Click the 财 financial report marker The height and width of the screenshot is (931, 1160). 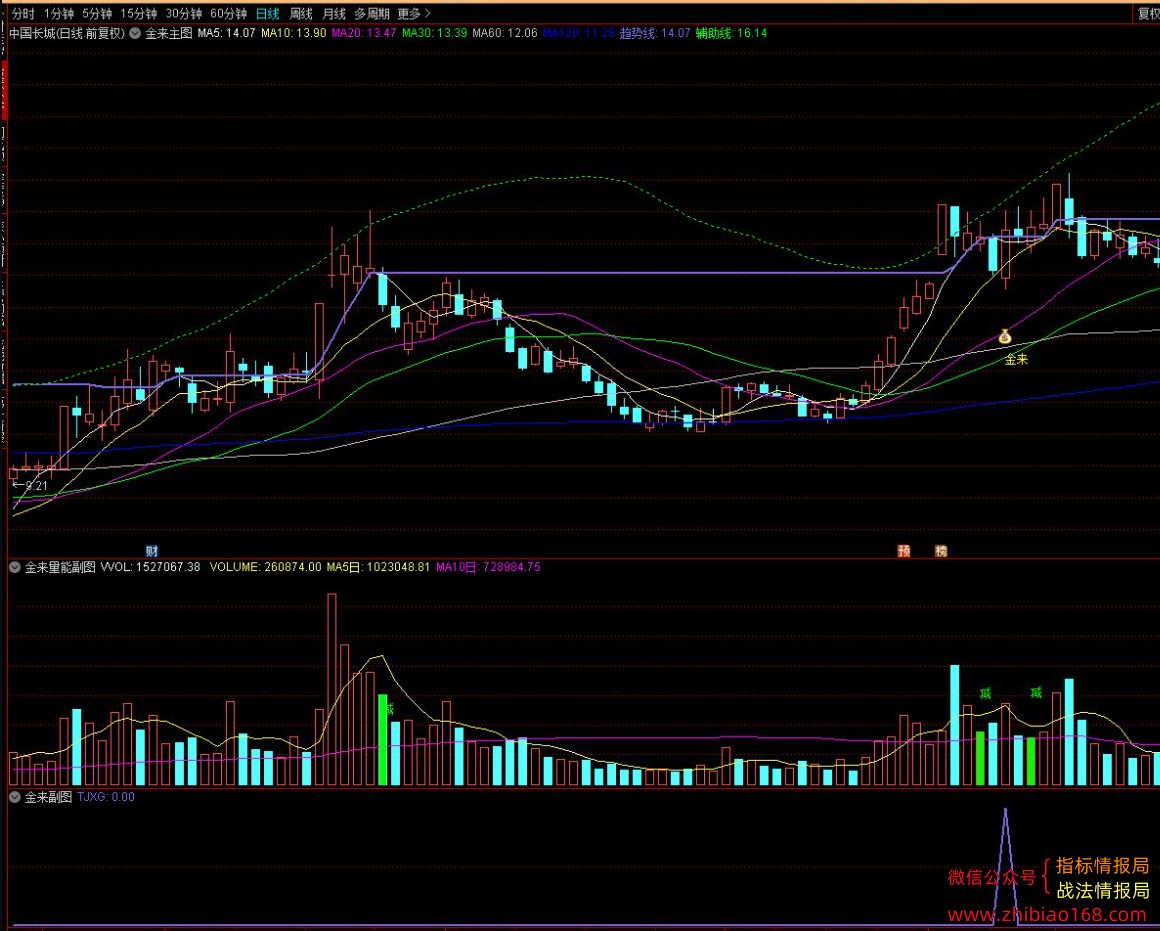(x=152, y=551)
